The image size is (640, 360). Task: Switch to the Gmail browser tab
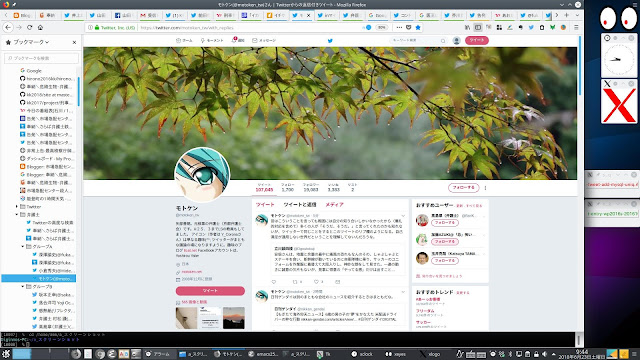(x=149, y=15)
